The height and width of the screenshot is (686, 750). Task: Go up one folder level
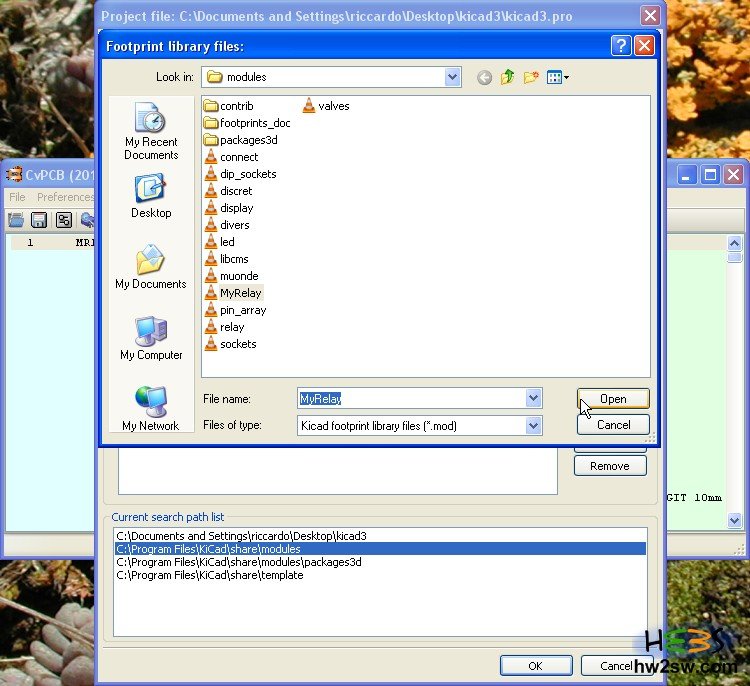click(x=508, y=77)
